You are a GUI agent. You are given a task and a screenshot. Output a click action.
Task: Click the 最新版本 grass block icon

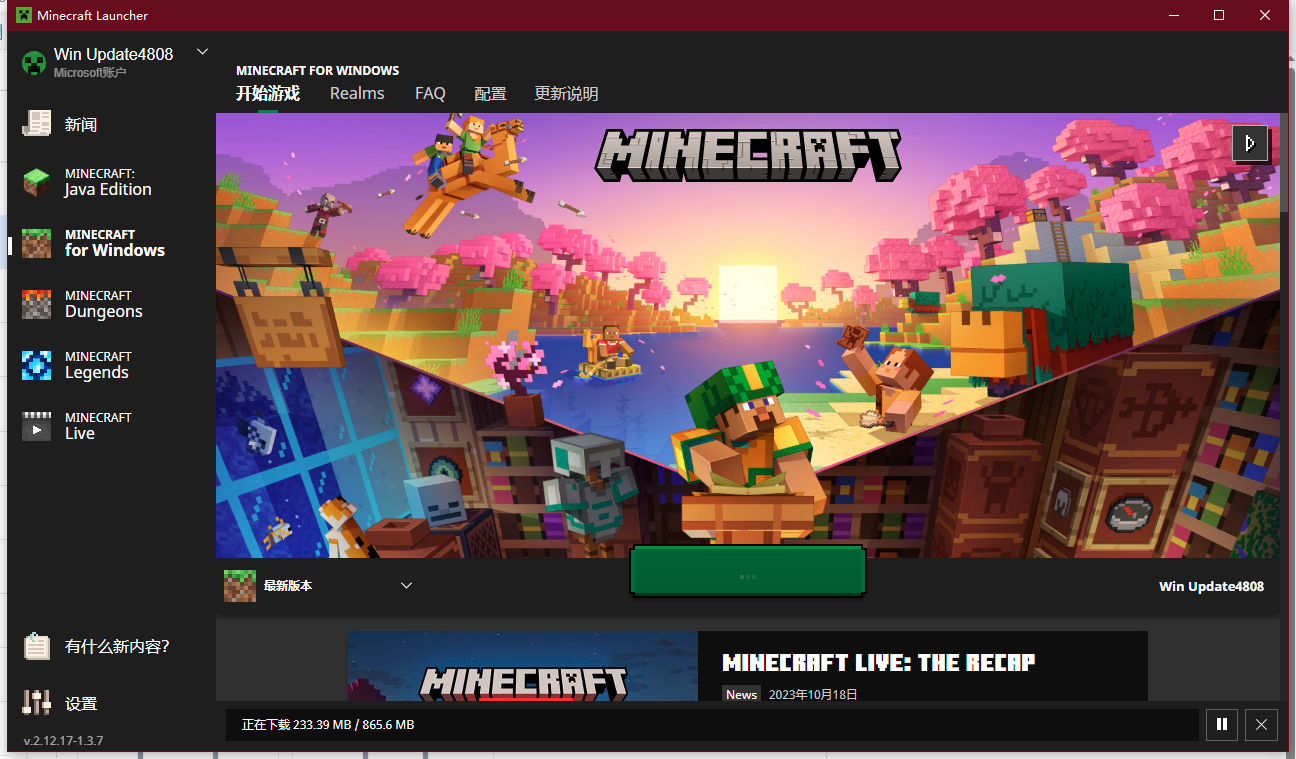pyautogui.click(x=240, y=586)
